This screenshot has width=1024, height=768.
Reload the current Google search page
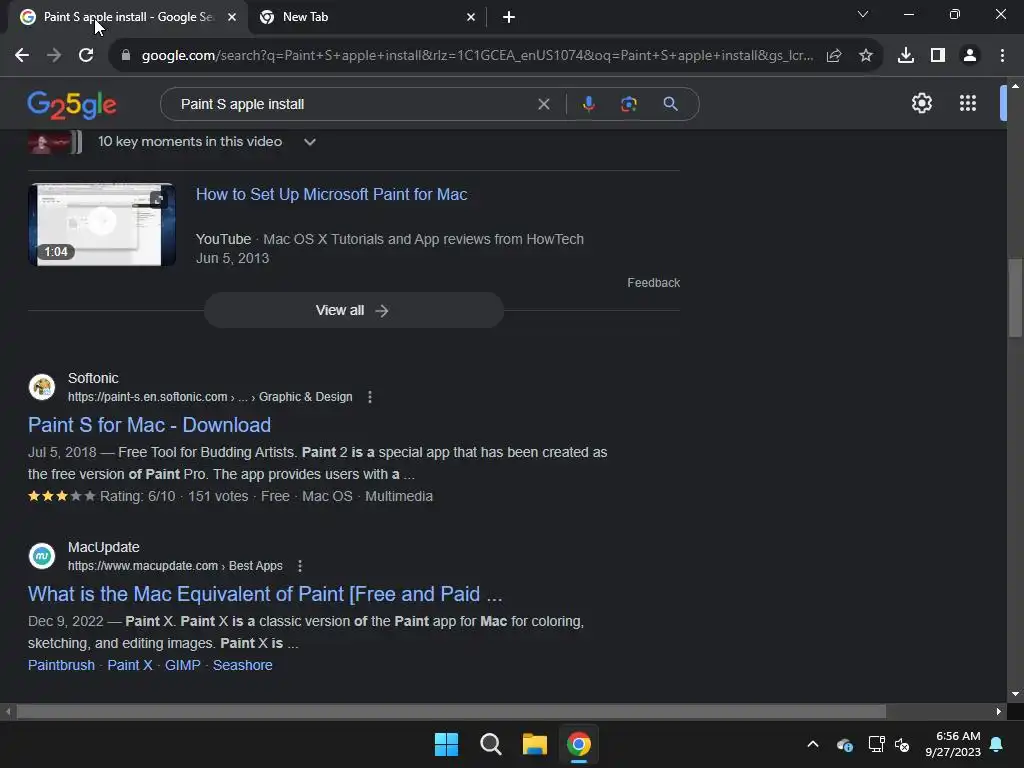86,56
